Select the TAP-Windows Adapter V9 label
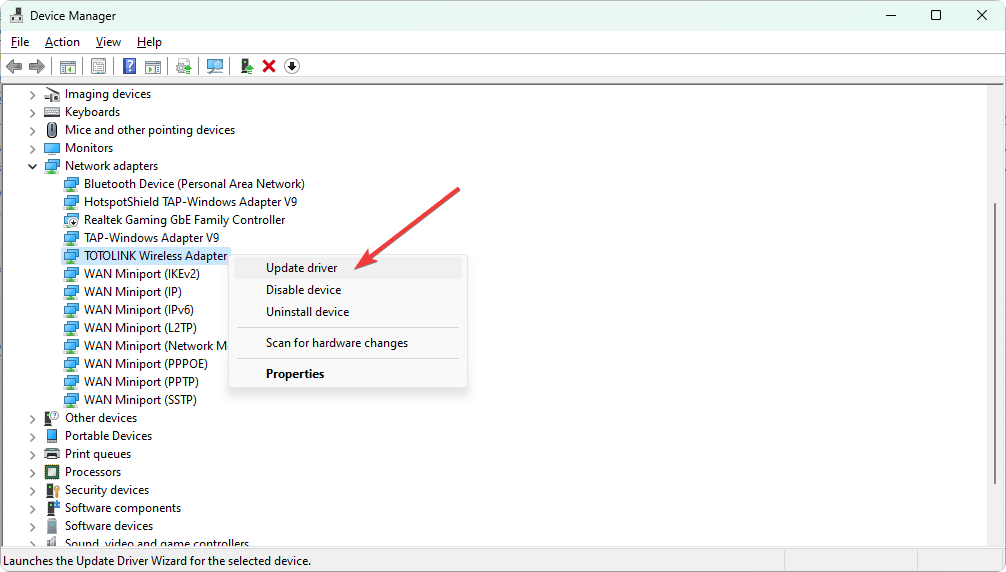 151,238
